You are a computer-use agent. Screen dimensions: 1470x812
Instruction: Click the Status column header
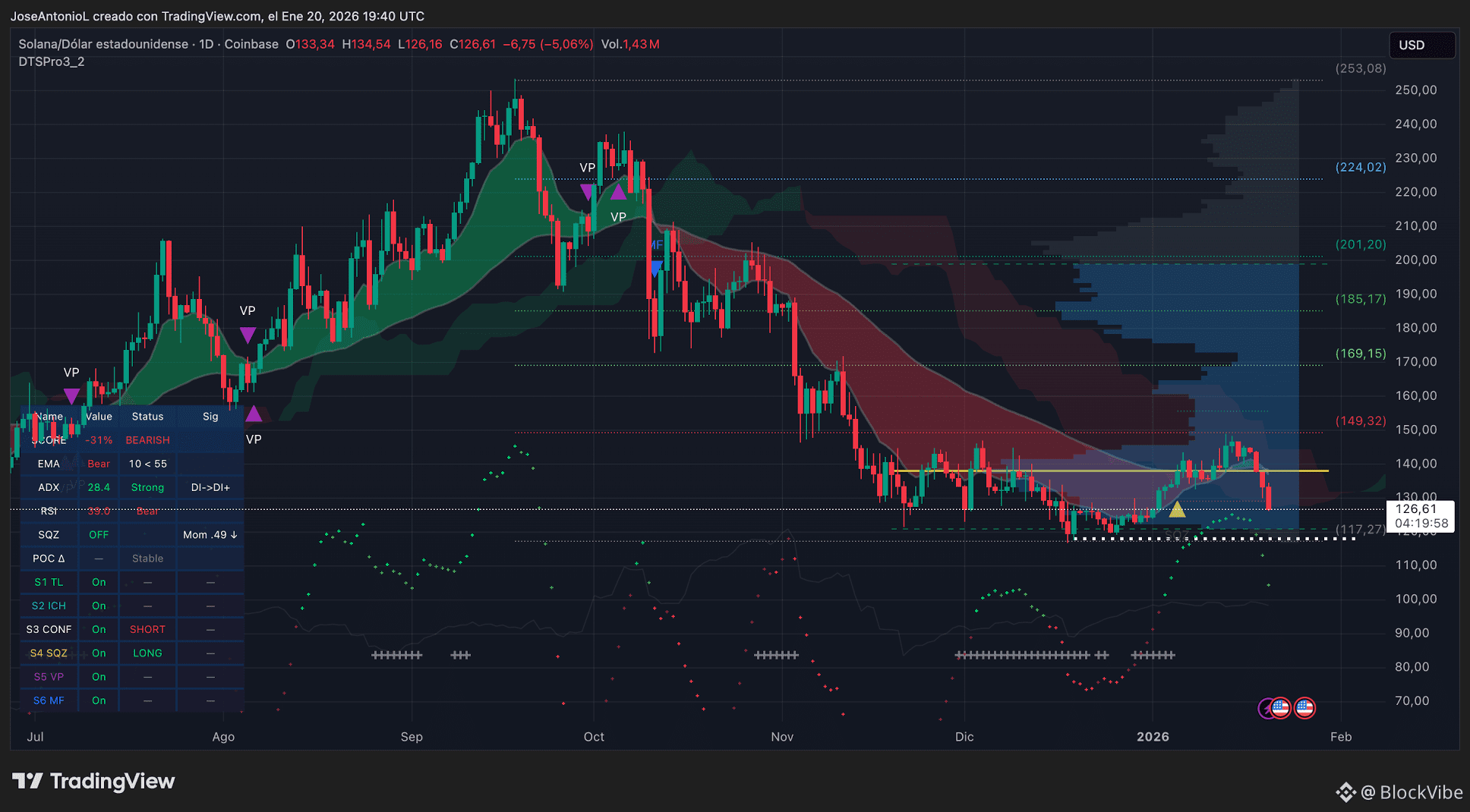pyautogui.click(x=147, y=417)
